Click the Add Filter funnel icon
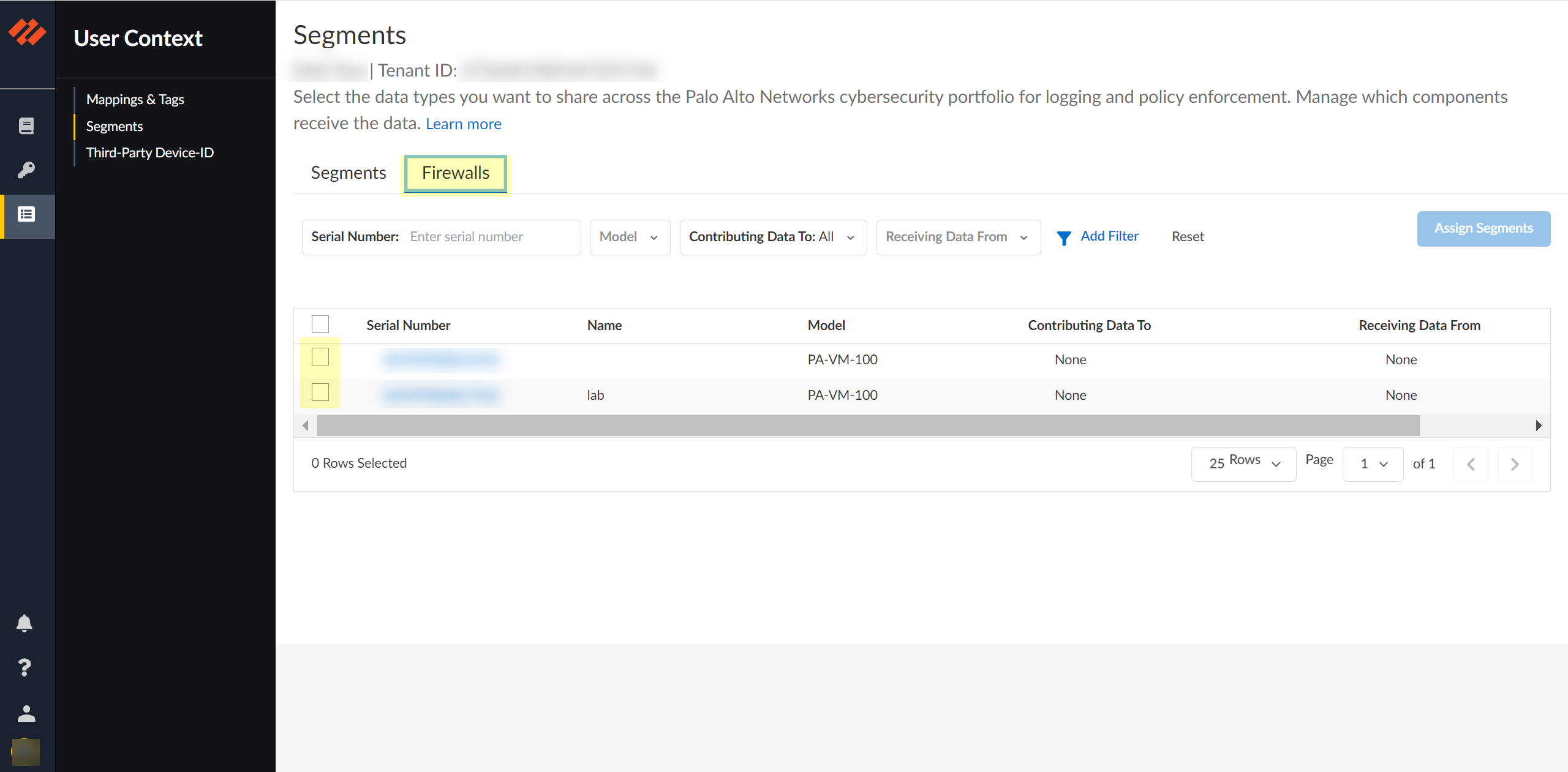The width and height of the screenshot is (1568, 772). pos(1064,238)
